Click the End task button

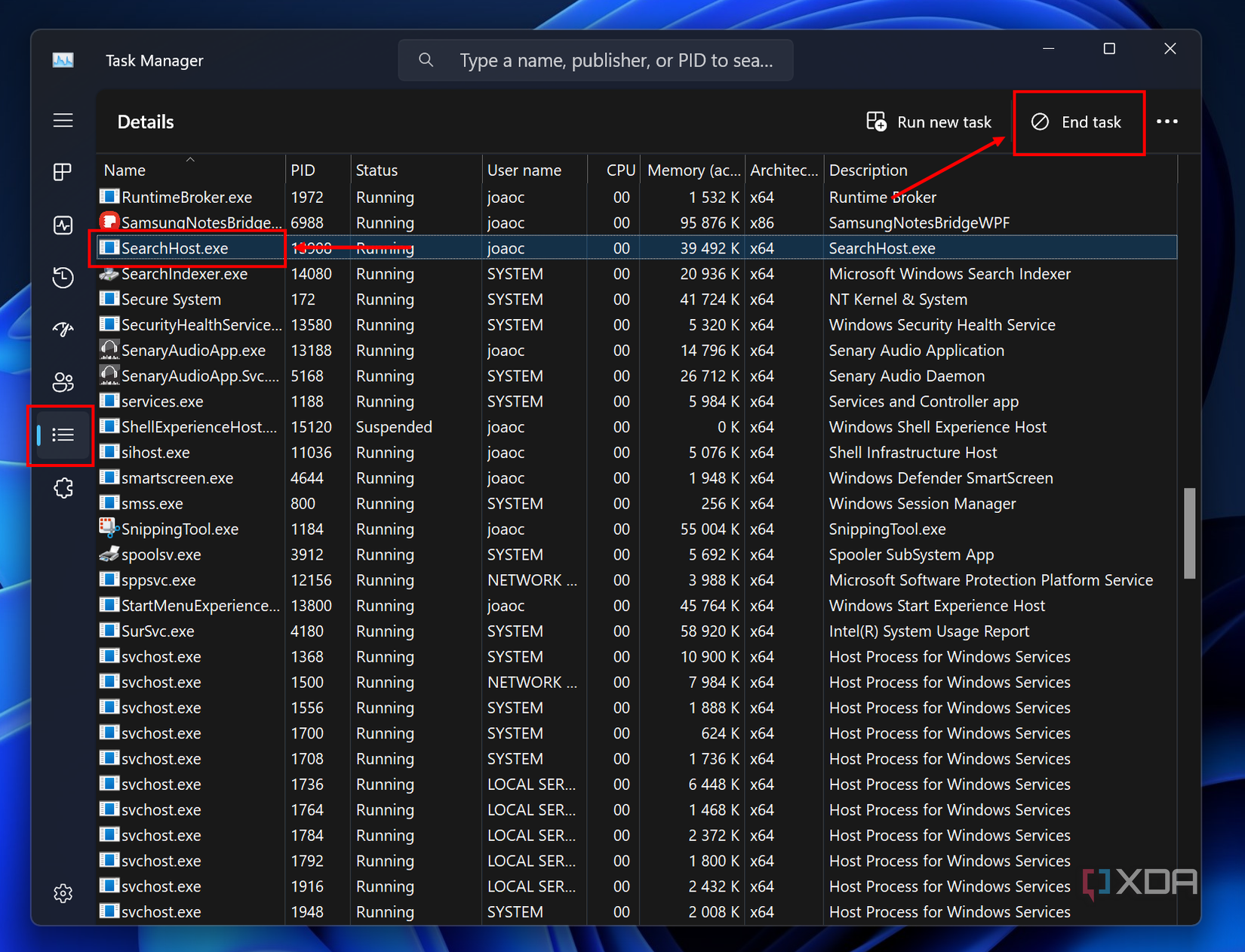click(1079, 121)
